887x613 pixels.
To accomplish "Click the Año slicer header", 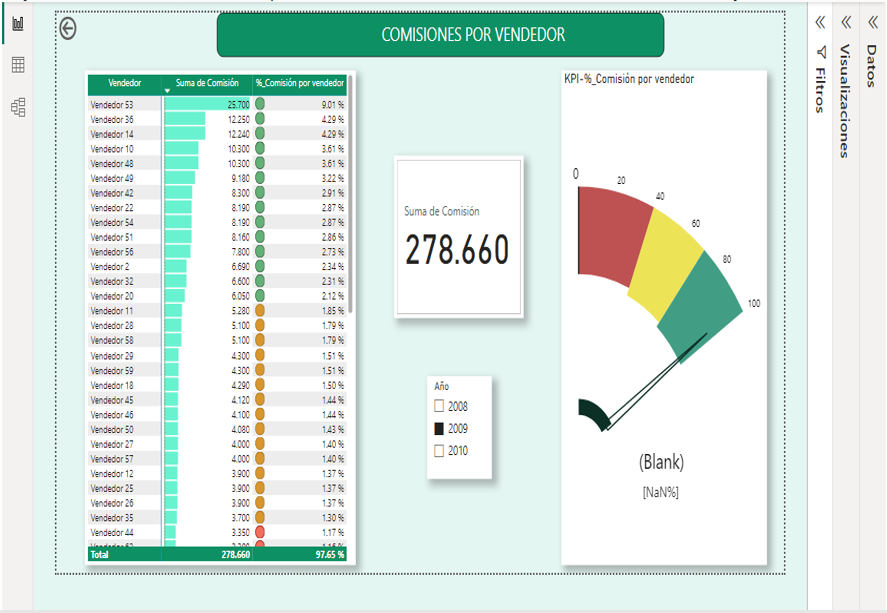I will click(x=442, y=386).
